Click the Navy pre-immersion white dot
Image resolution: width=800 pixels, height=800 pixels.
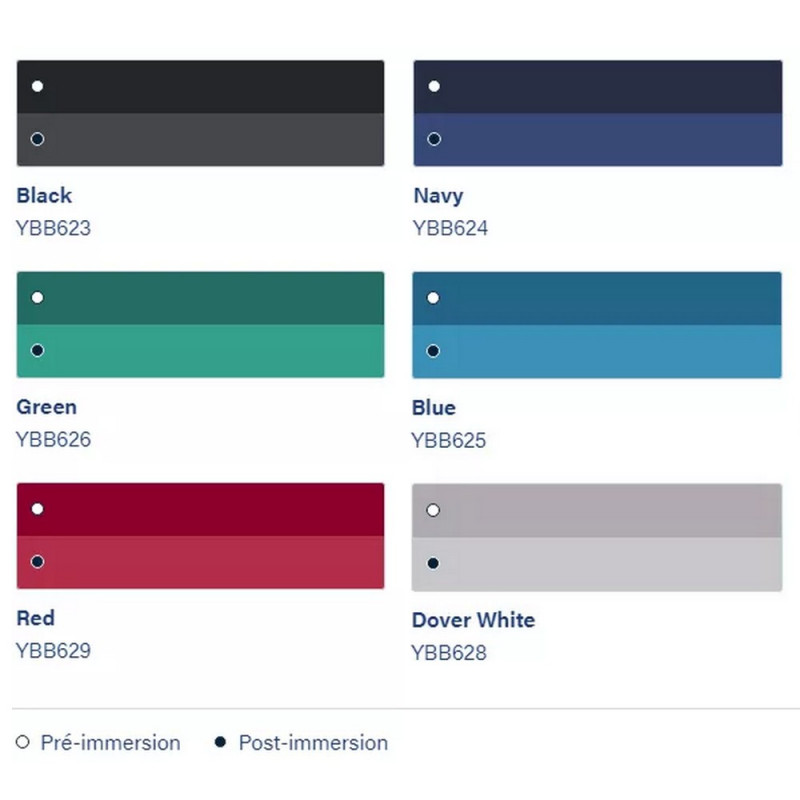(x=434, y=86)
